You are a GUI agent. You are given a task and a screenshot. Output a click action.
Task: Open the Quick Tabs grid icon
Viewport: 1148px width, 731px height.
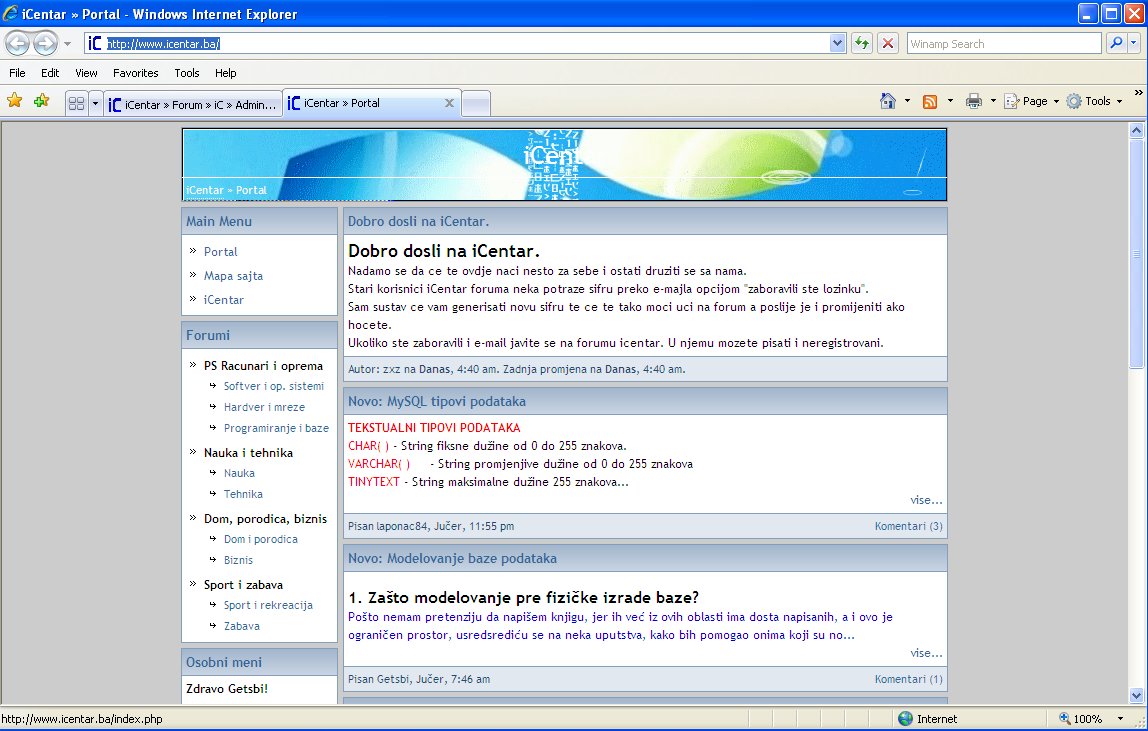pos(76,103)
